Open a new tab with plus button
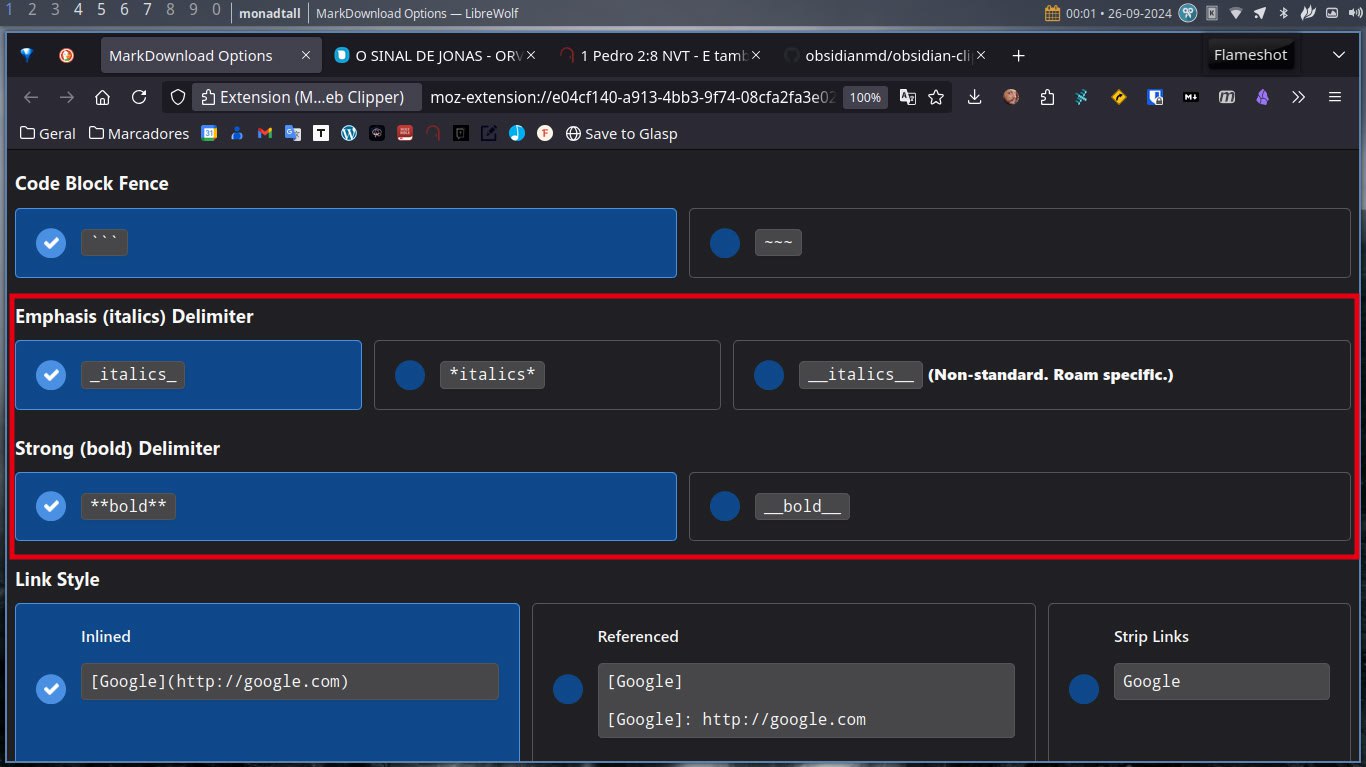 [1018, 56]
